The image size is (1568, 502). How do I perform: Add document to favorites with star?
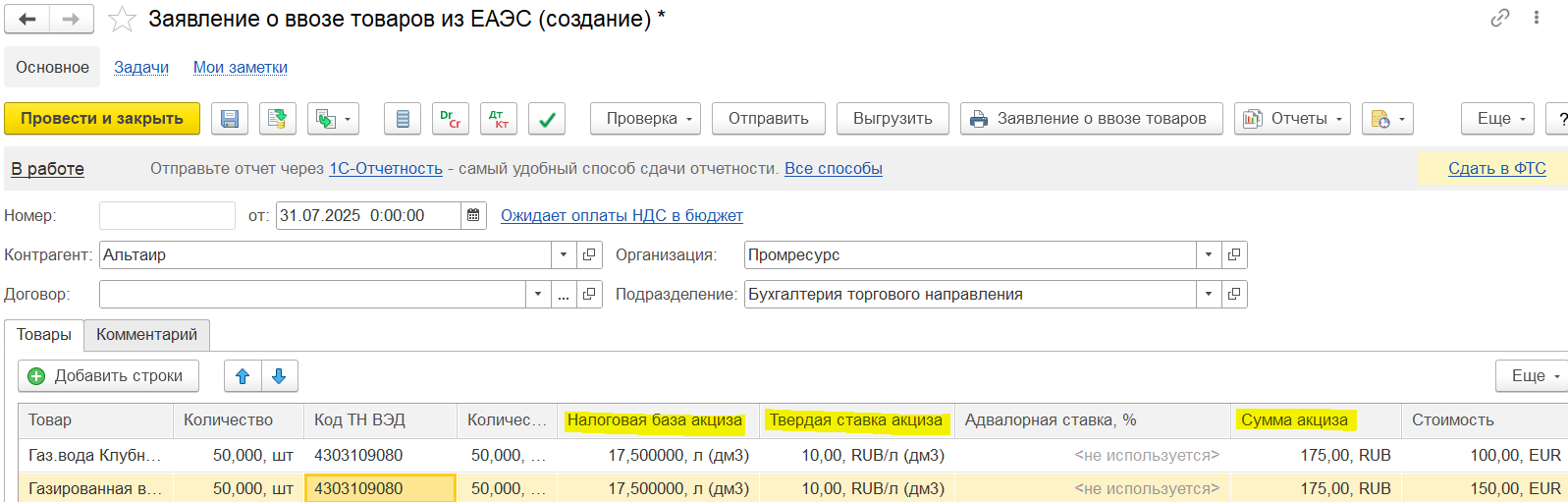point(122,19)
